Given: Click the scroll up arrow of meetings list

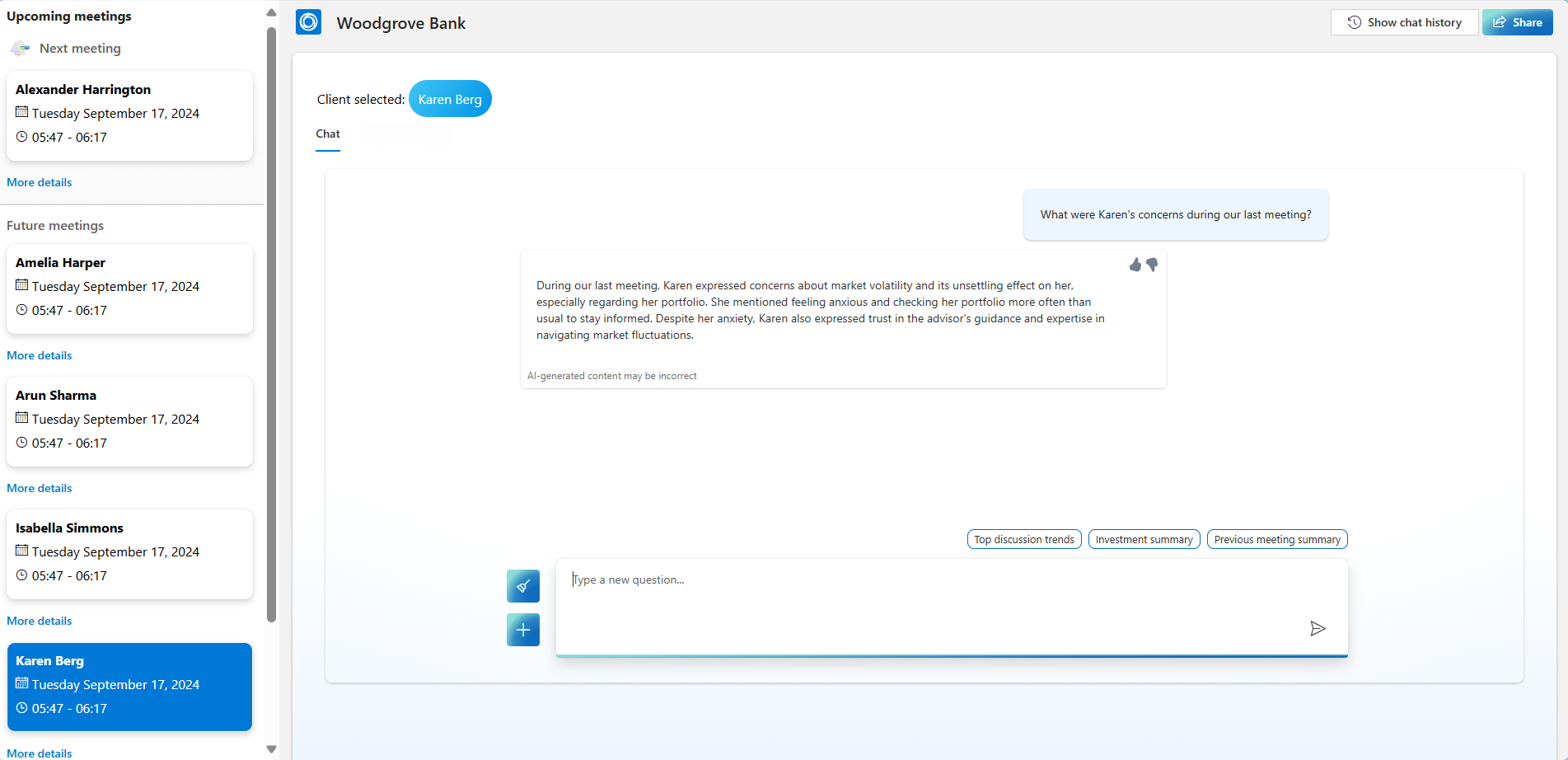Looking at the screenshot, I should tap(271, 12).
